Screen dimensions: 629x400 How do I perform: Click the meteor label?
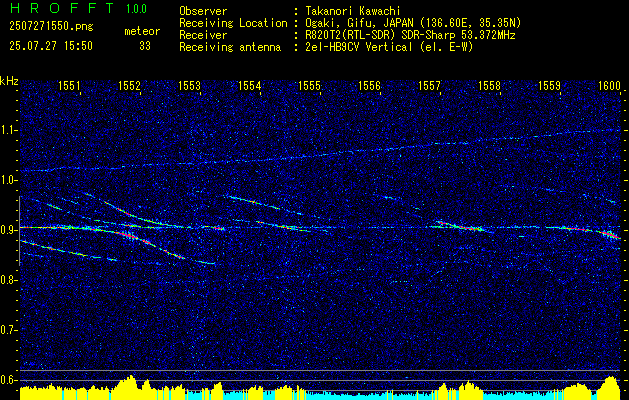click(142, 31)
